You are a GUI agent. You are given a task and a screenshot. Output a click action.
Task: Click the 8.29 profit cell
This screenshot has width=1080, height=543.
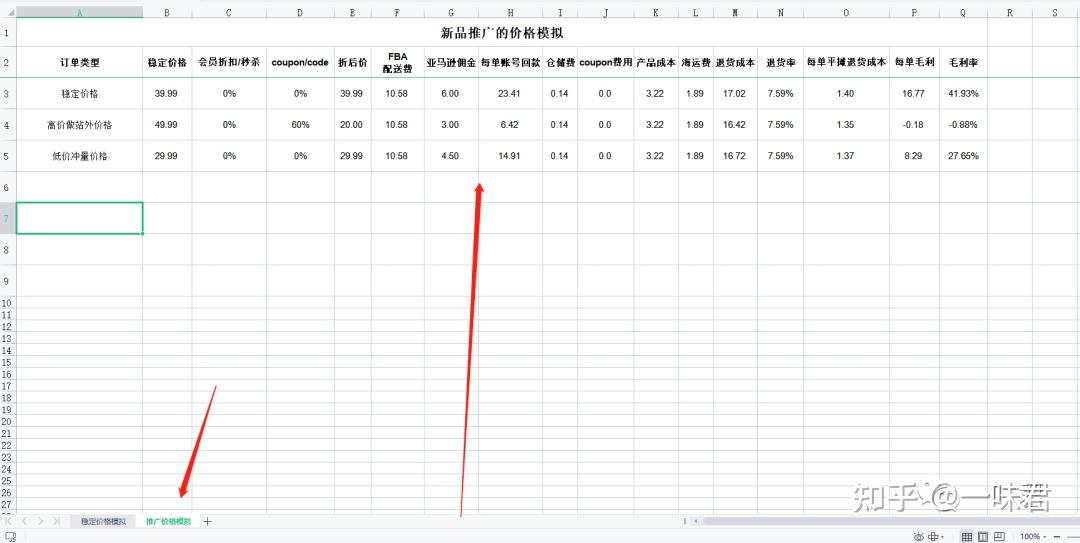tap(914, 156)
